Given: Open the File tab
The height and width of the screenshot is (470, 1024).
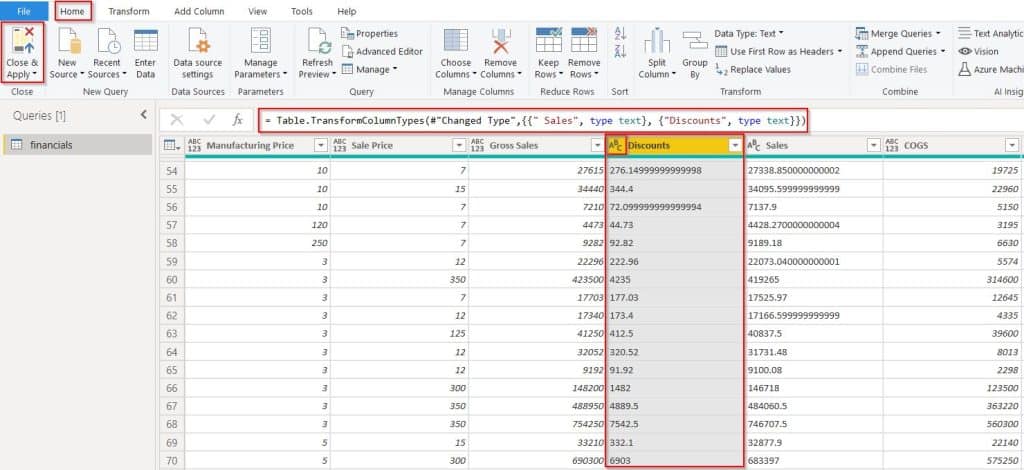Looking at the screenshot, I should pyautogui.click(x=24, y=11).
